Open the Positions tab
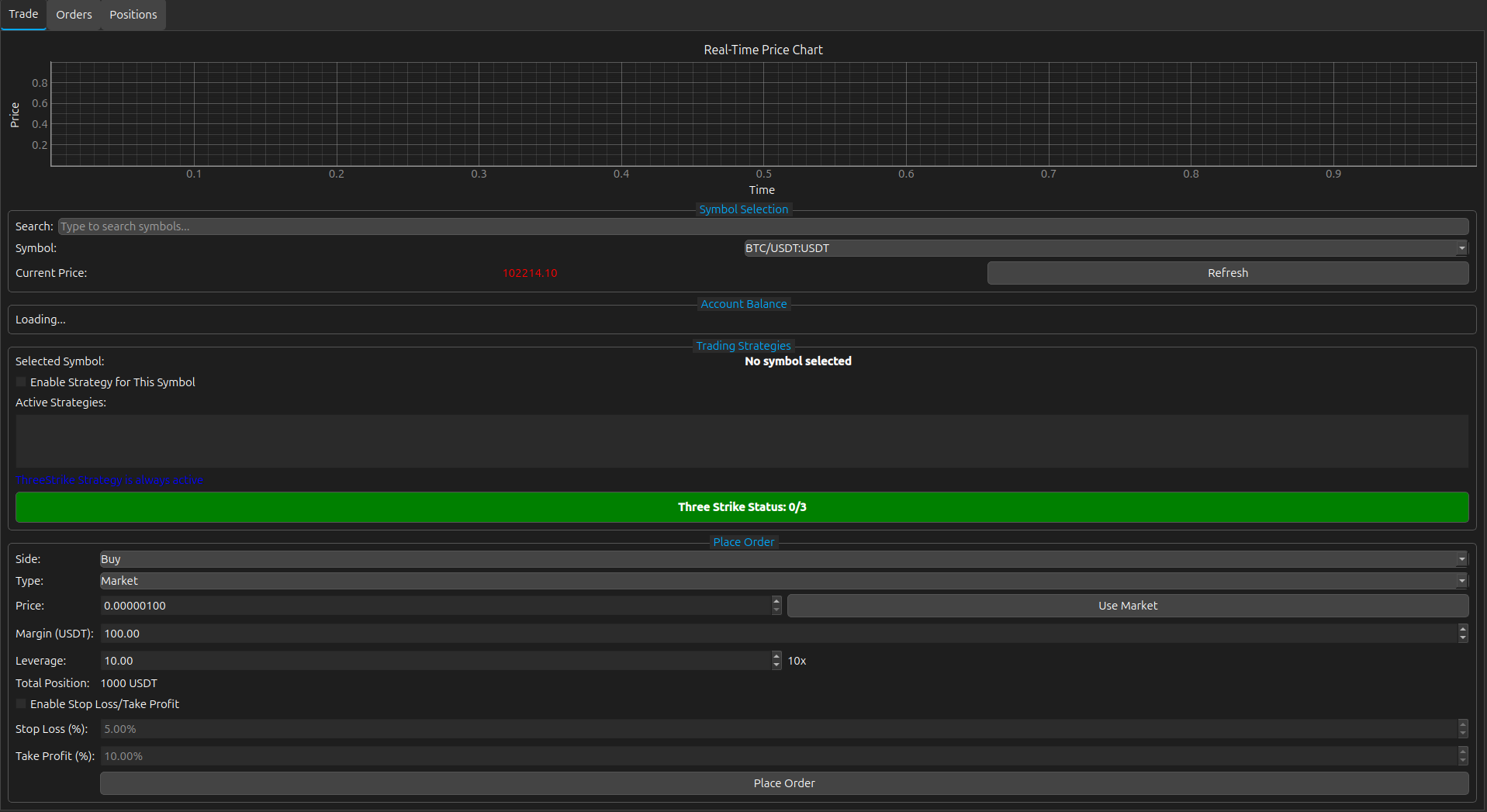1487x812 pixels. coord(133,15)
